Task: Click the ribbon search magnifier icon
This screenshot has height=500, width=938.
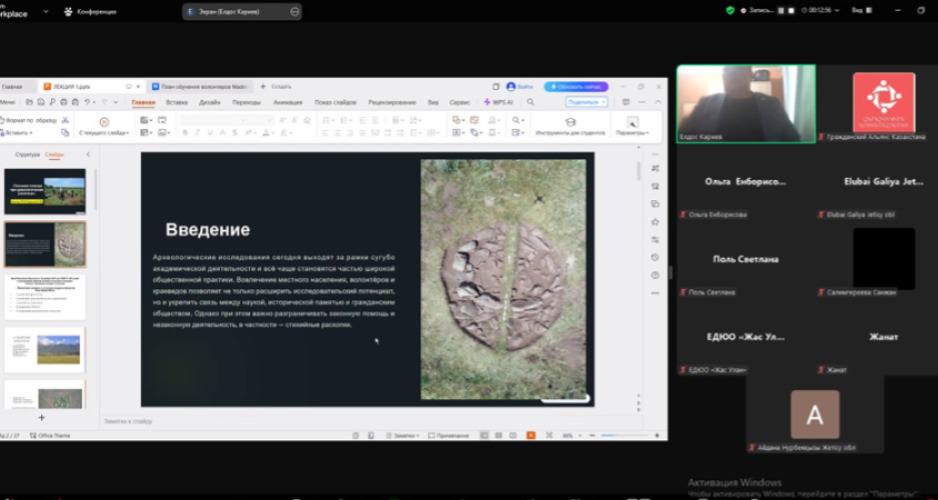Action: coord(530,102)
